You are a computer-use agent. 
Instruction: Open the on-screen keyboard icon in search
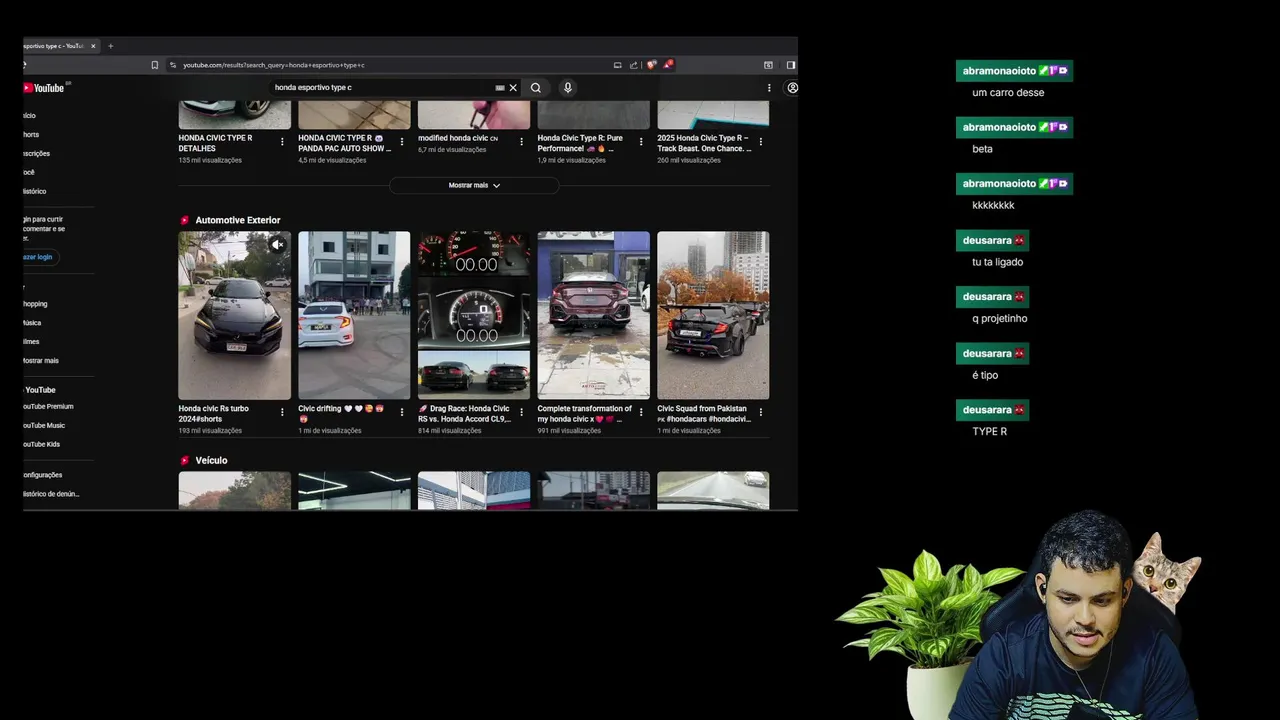click(500, 88)
